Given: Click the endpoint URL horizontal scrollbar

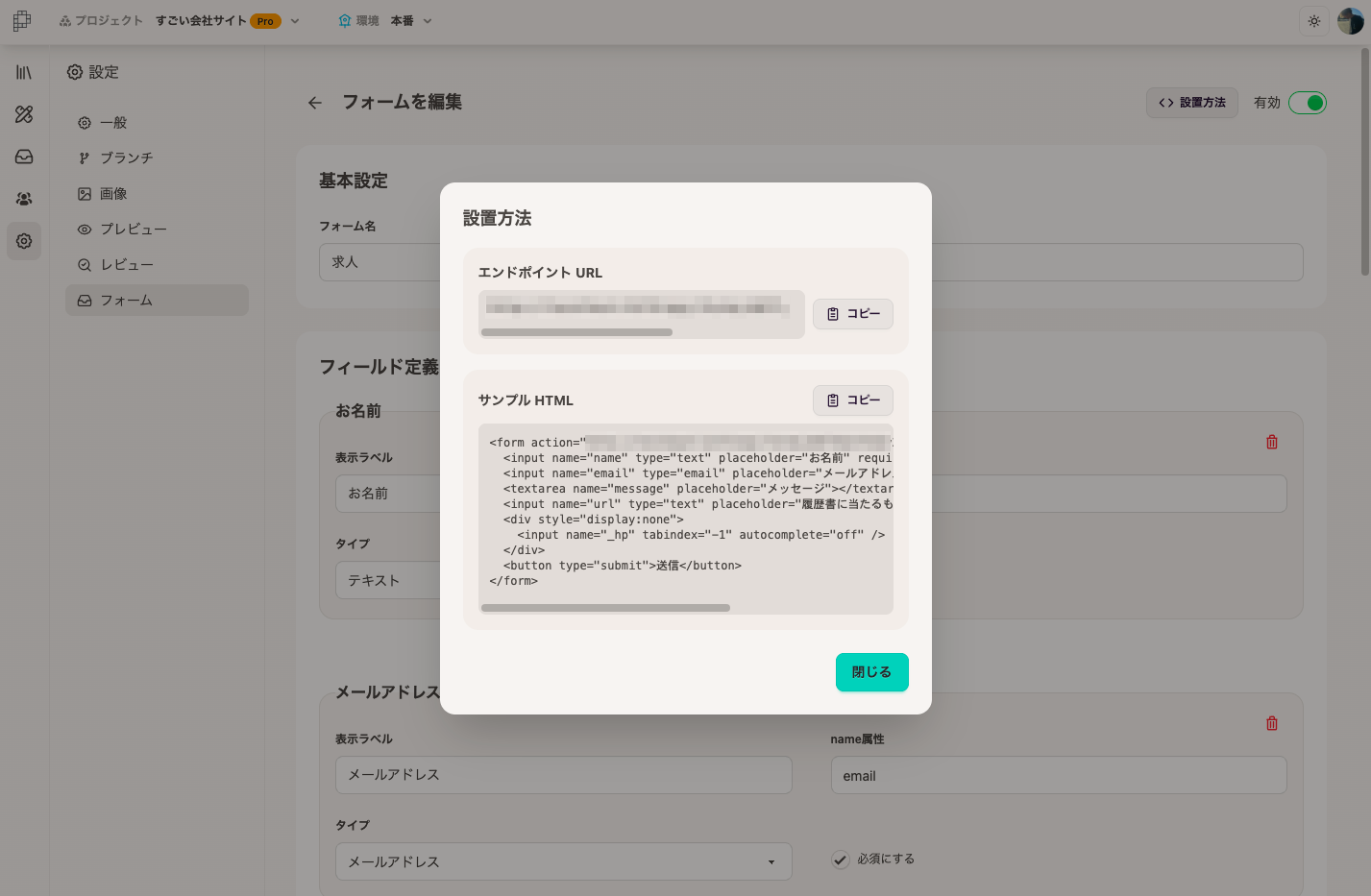Looking at the screenshot, I should coord(576,332).
